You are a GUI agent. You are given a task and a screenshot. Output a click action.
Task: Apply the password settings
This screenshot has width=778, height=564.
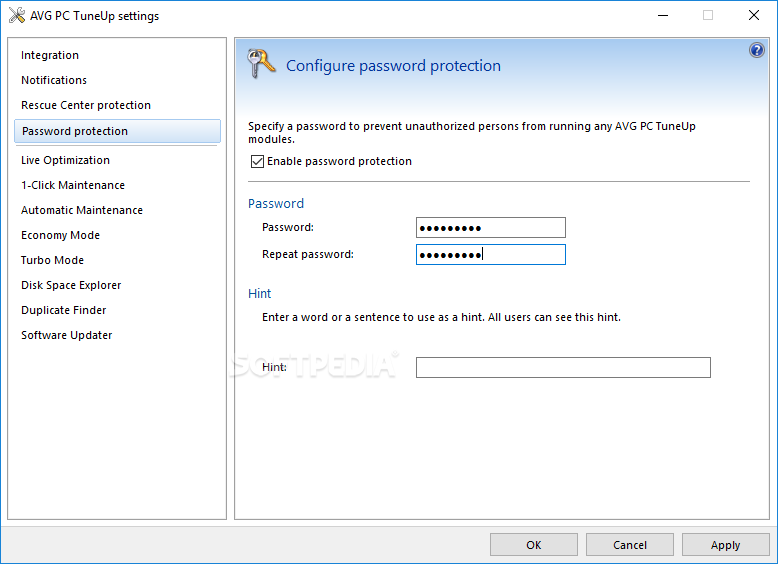(725, 545)
